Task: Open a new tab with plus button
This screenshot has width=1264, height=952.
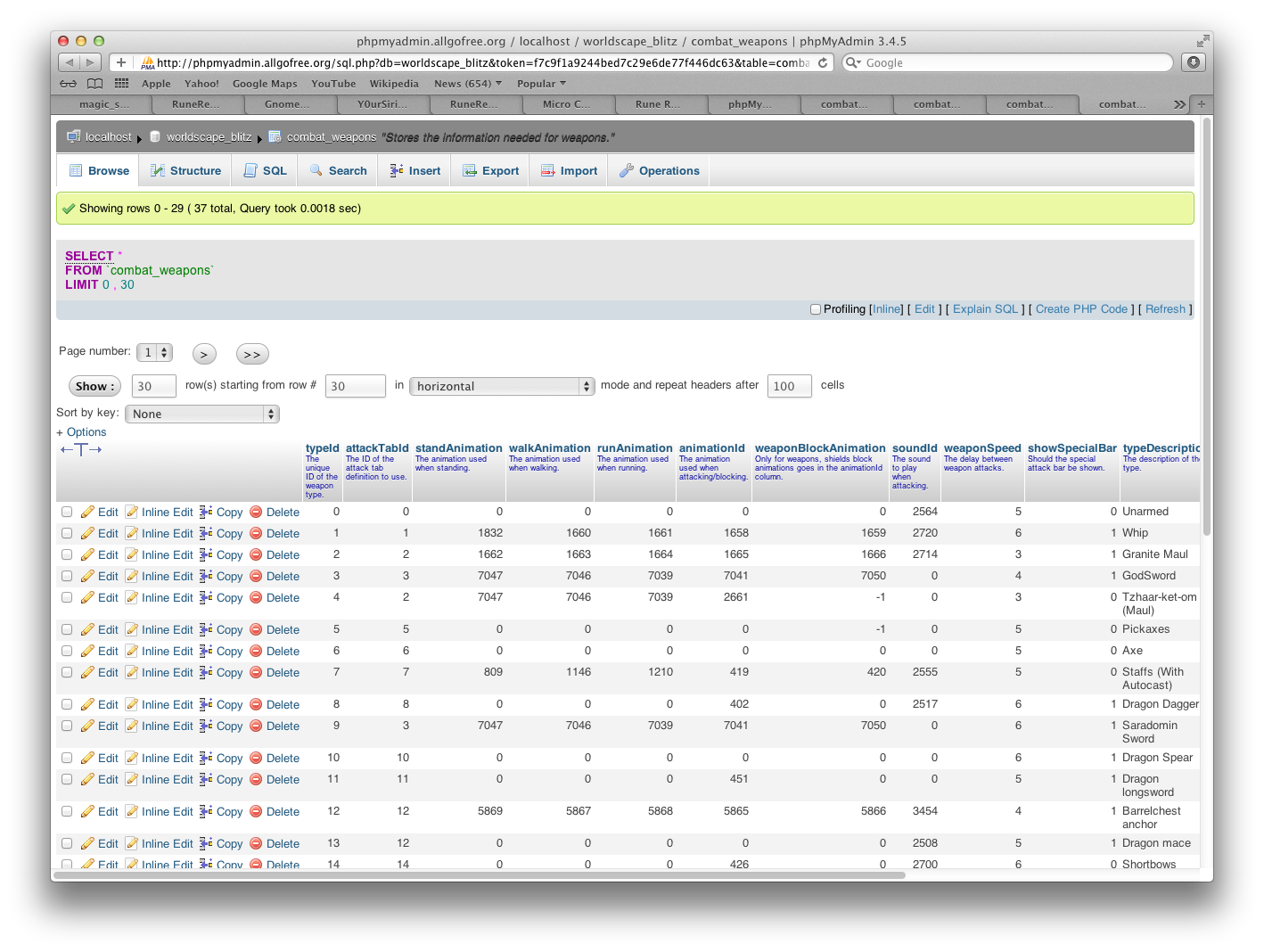Action: [x=1201, y=104]
